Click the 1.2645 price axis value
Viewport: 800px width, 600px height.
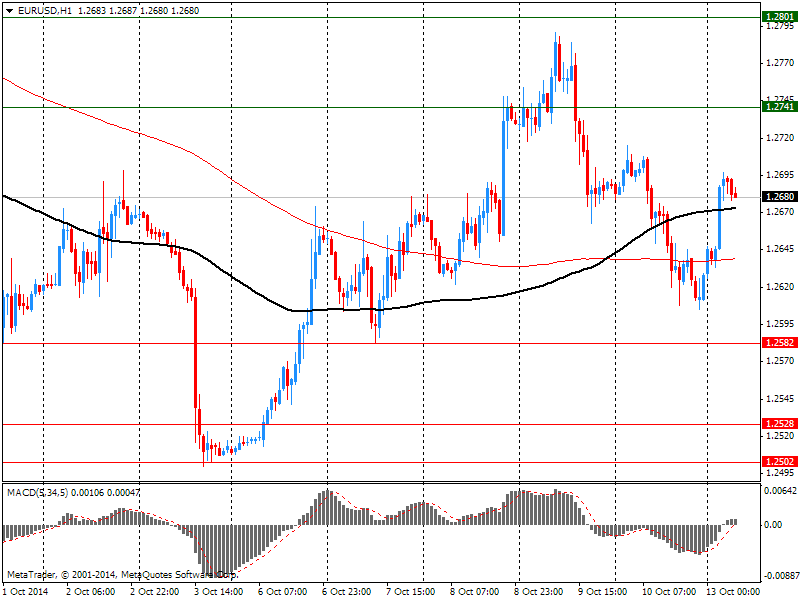click(780, 249)
